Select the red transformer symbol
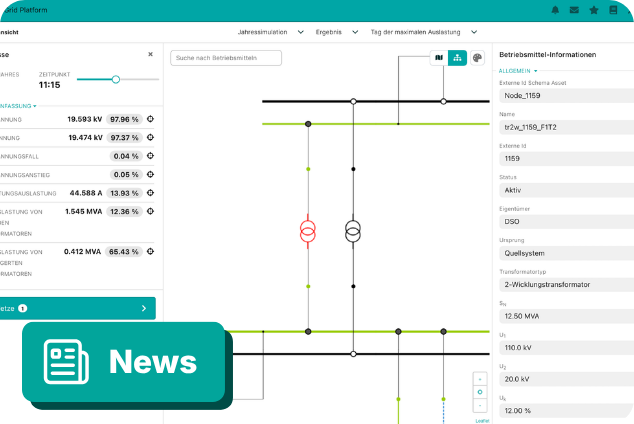634x424 pixels. tap(308, 231)
